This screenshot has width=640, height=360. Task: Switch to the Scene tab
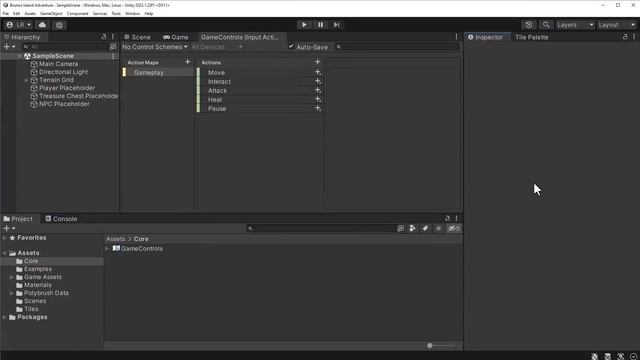click(138, 37)
